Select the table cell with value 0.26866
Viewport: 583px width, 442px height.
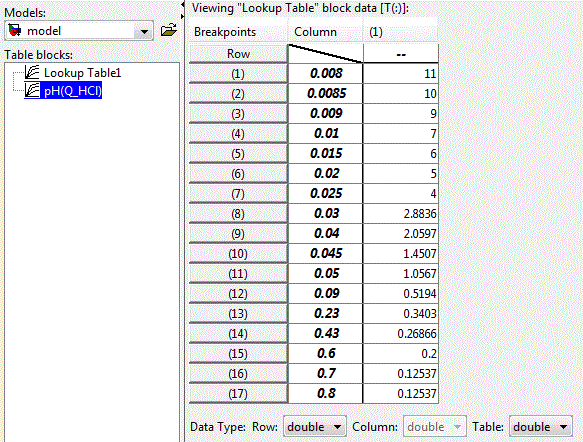click(400, 333)
